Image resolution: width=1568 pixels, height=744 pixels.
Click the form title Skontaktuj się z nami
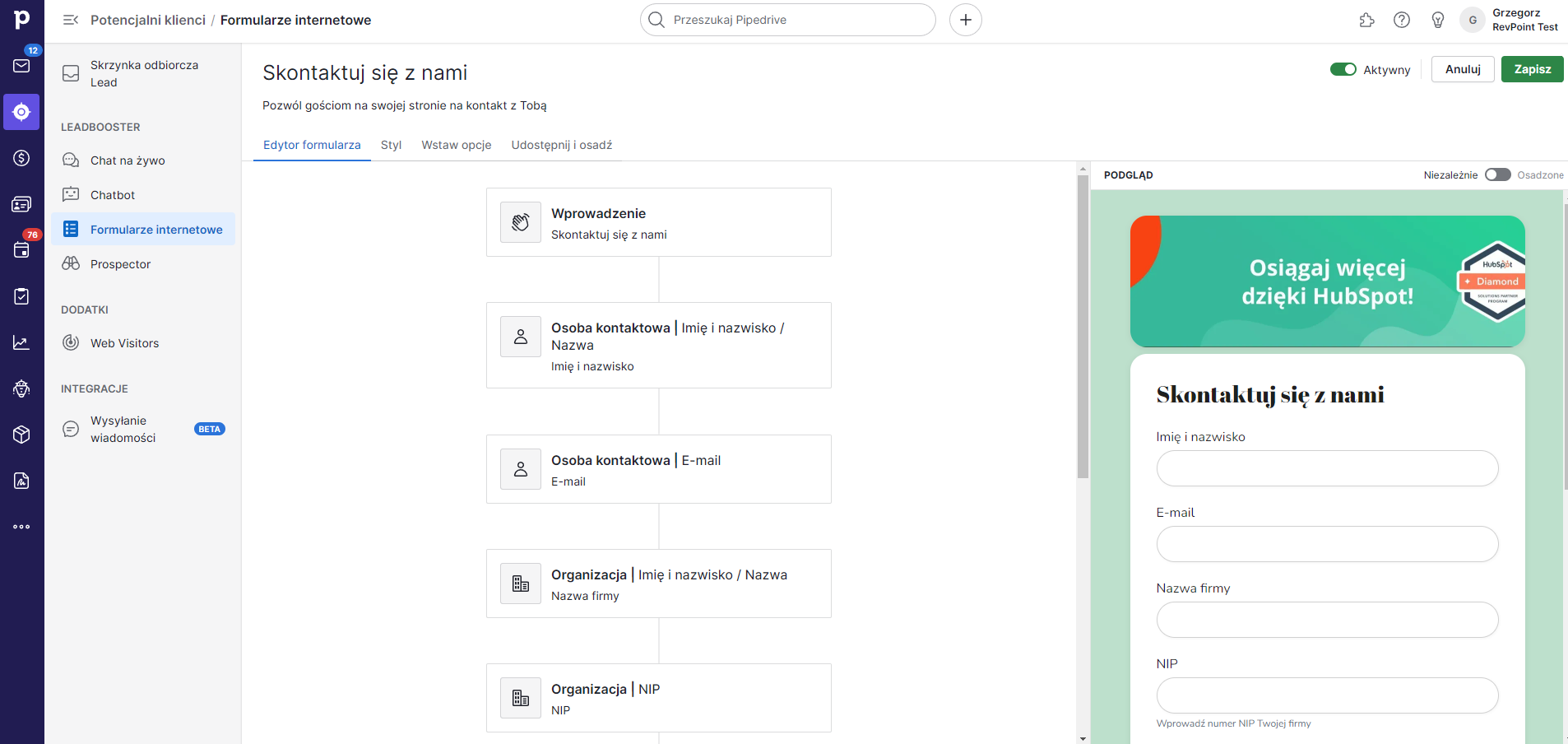[x=364, y=72]
